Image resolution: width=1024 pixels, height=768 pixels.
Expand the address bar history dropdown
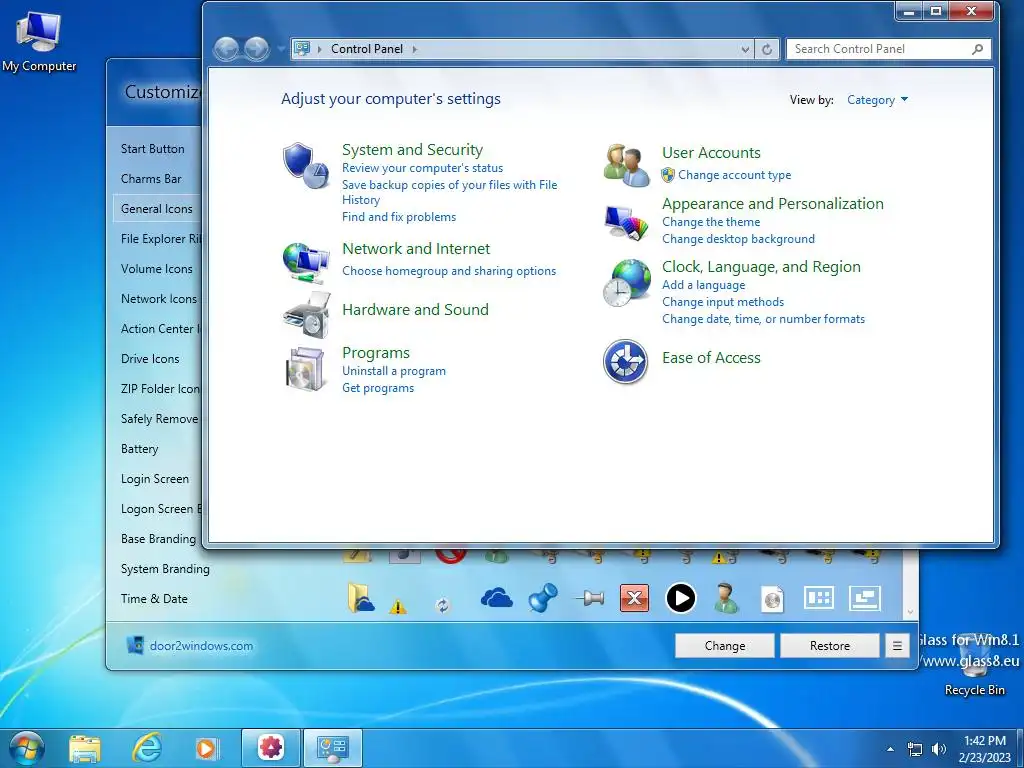(x=745, y=49)
